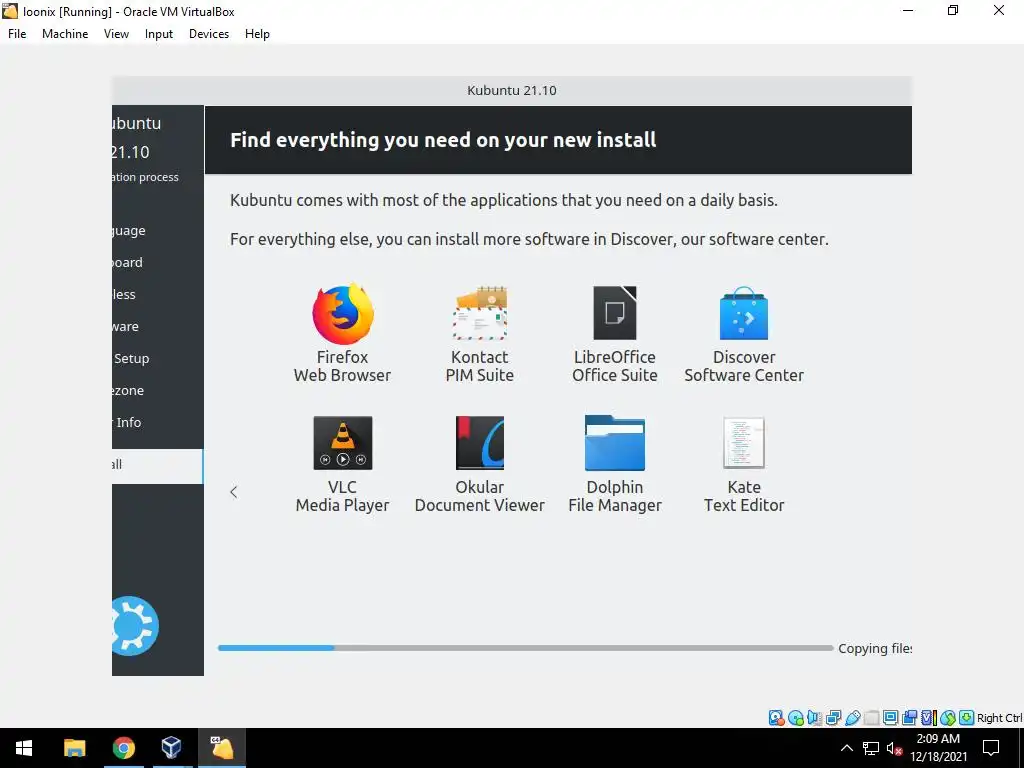Click the Kate Text Editor icon
Screen dimensions: 1024x768
click(x=744, y=443)
